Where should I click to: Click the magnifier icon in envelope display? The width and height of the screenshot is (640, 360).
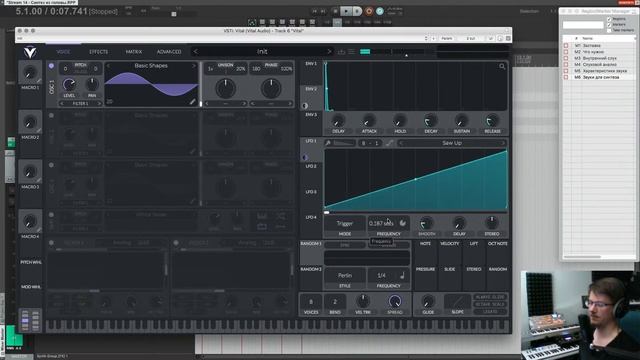(502, 67)
